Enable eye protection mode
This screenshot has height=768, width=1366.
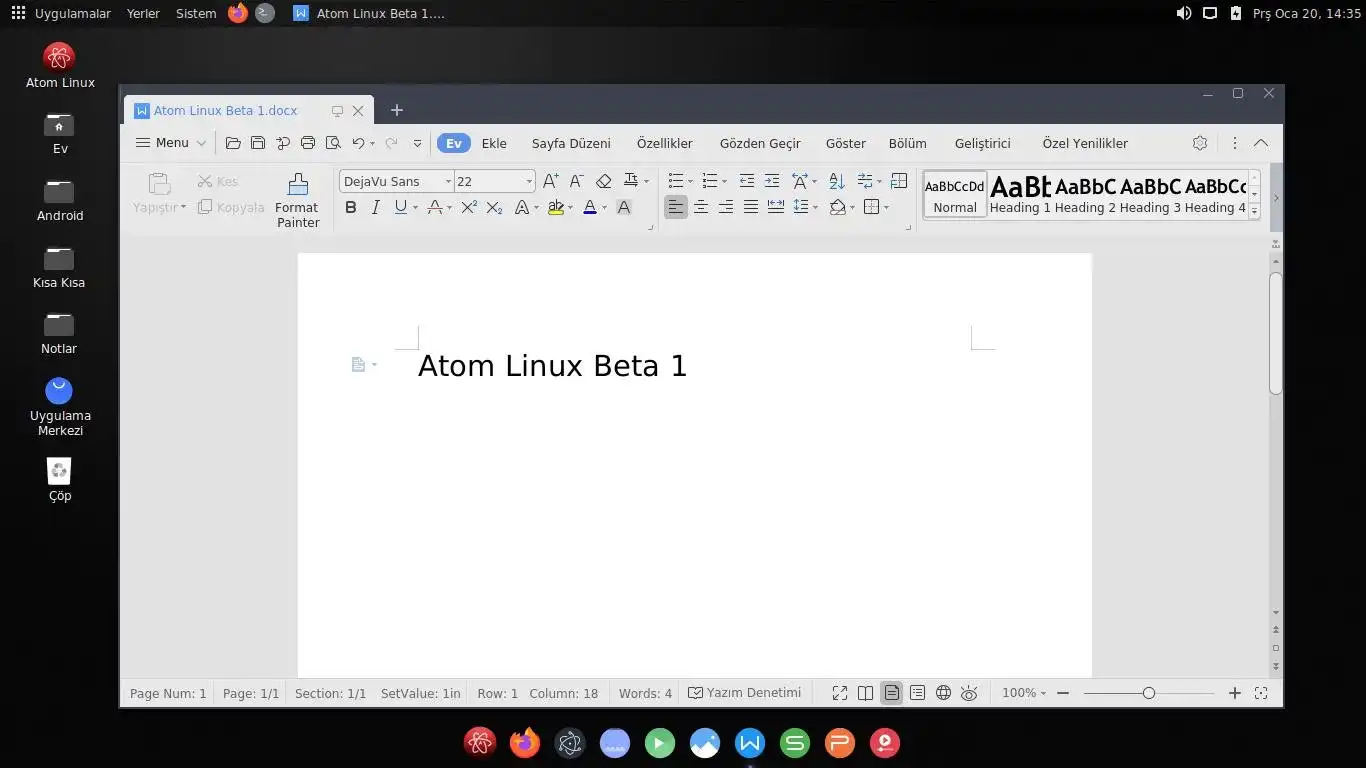(969, 693)
